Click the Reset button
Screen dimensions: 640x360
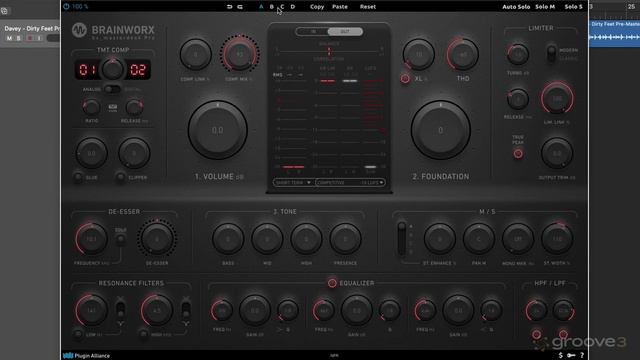(368, 7)
